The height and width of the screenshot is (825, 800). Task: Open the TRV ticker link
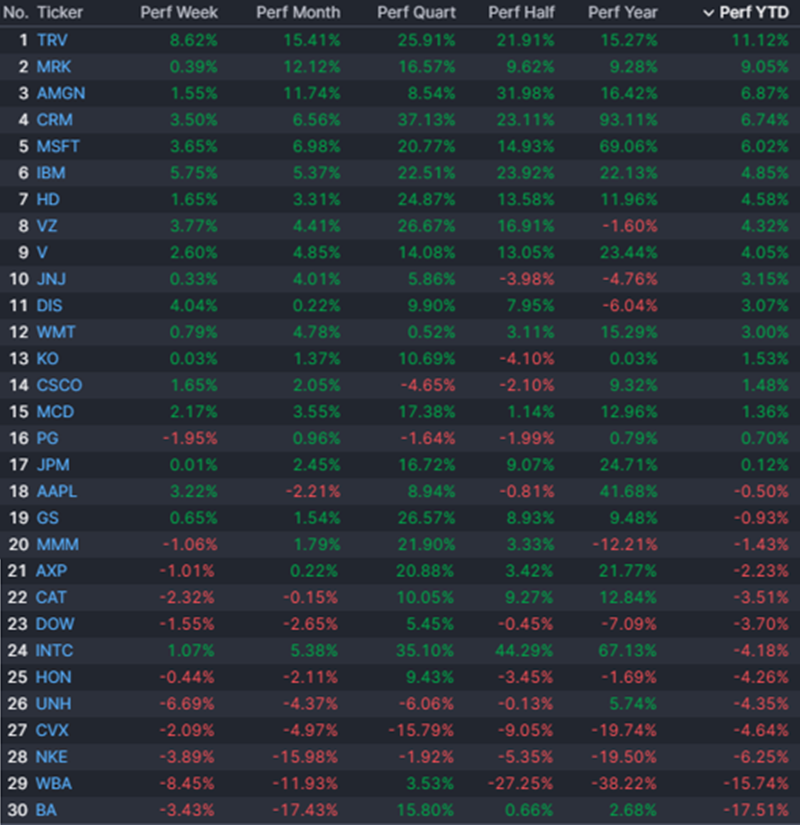pos(52,41)
